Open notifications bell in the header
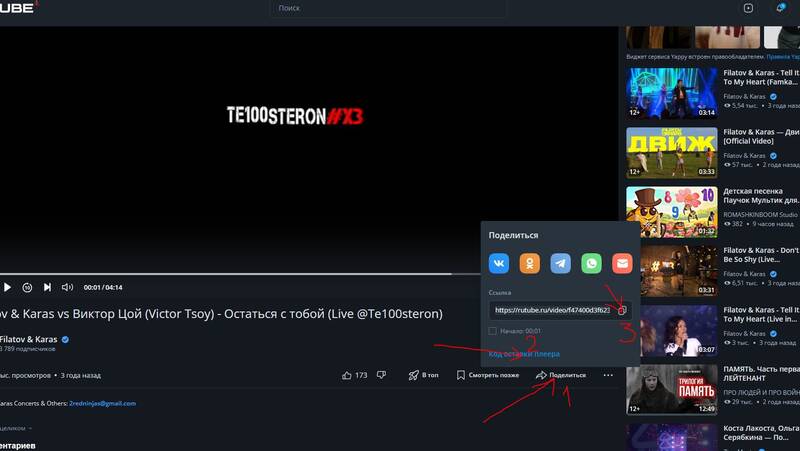 (x=780, y=8)
